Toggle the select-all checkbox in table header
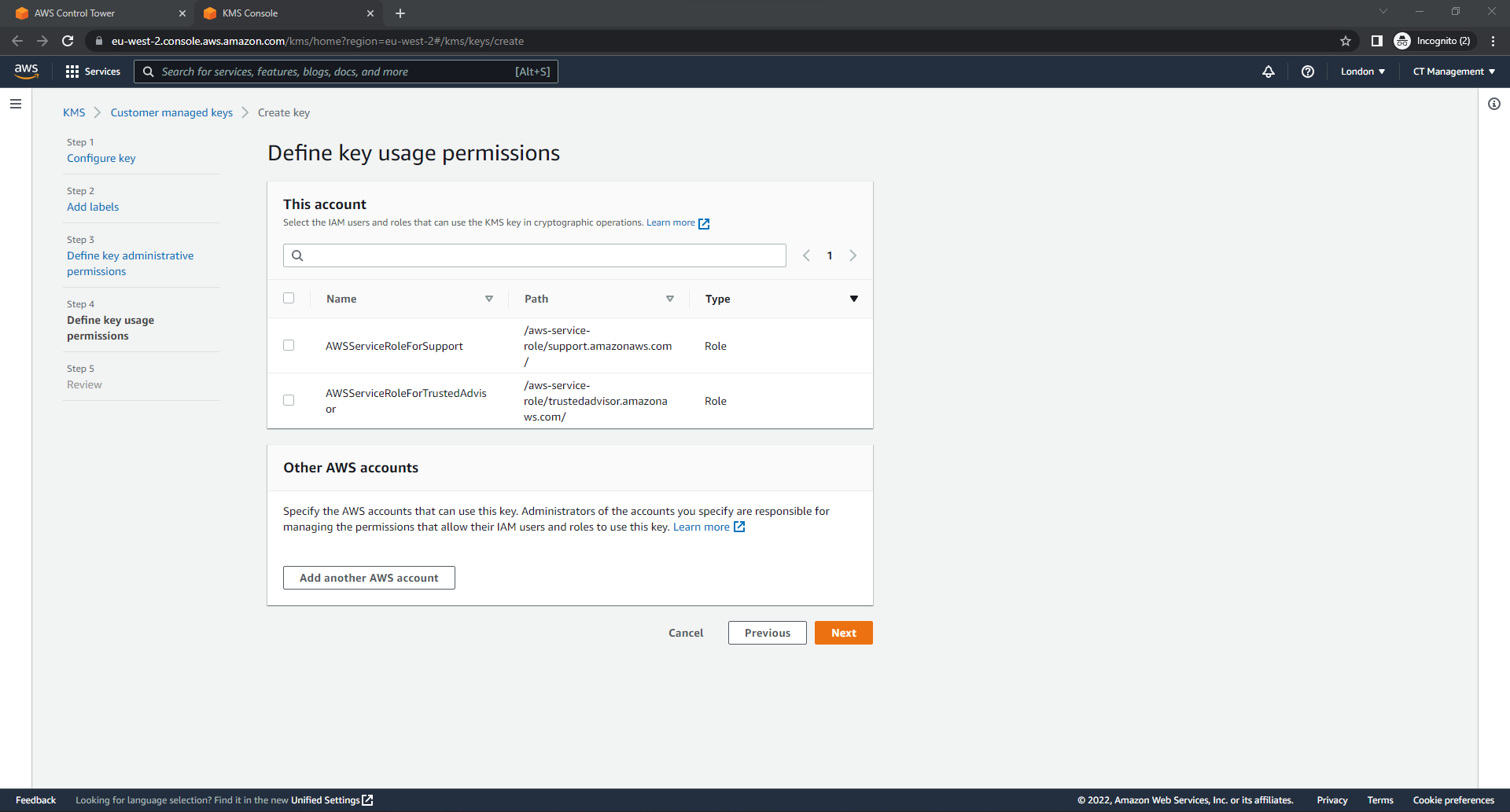The width and height of the screenshot is (1510, 812). coord(289,298)
